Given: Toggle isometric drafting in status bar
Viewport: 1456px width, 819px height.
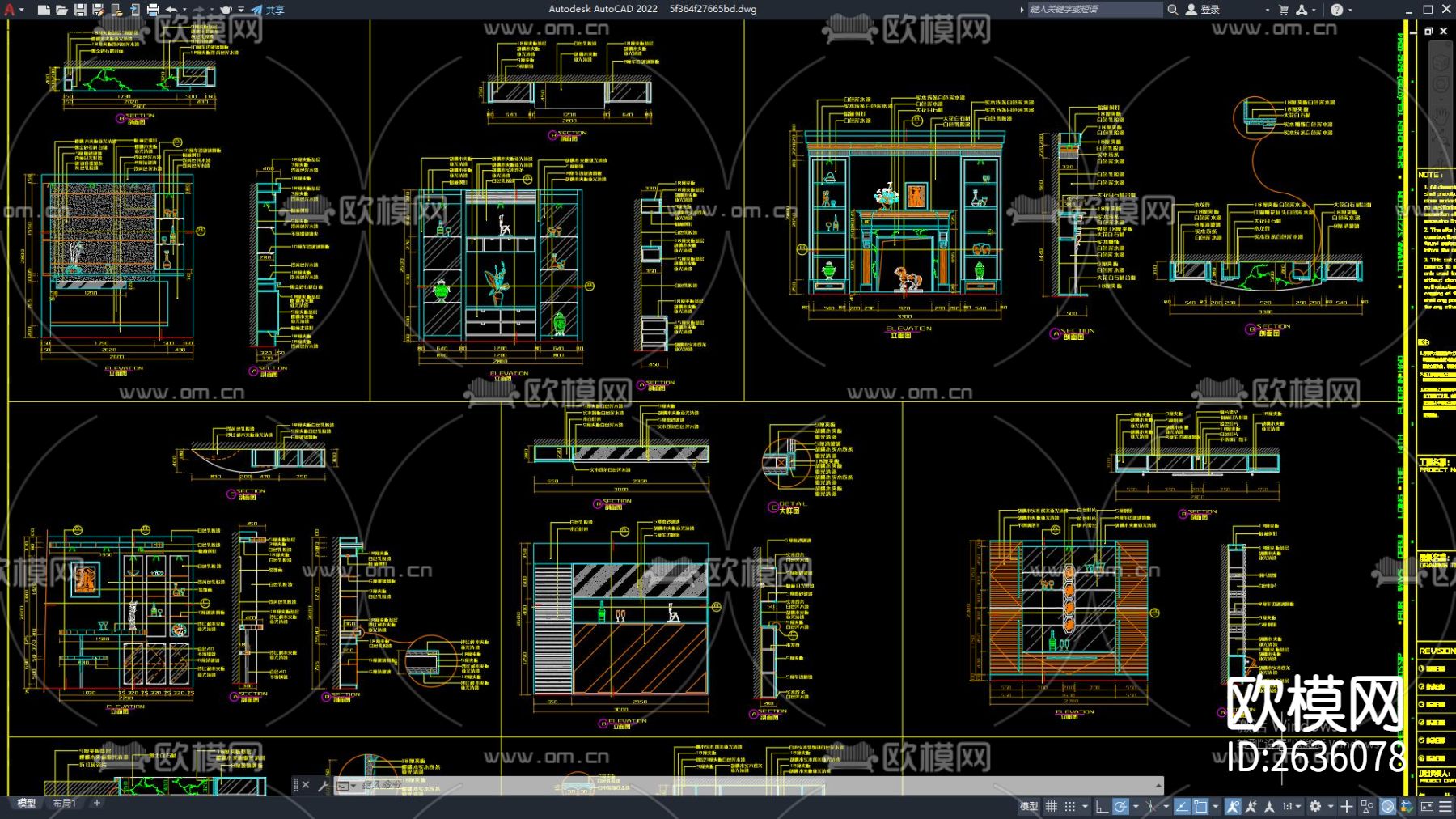Looking at the screenshot, I should [1150, 806].
